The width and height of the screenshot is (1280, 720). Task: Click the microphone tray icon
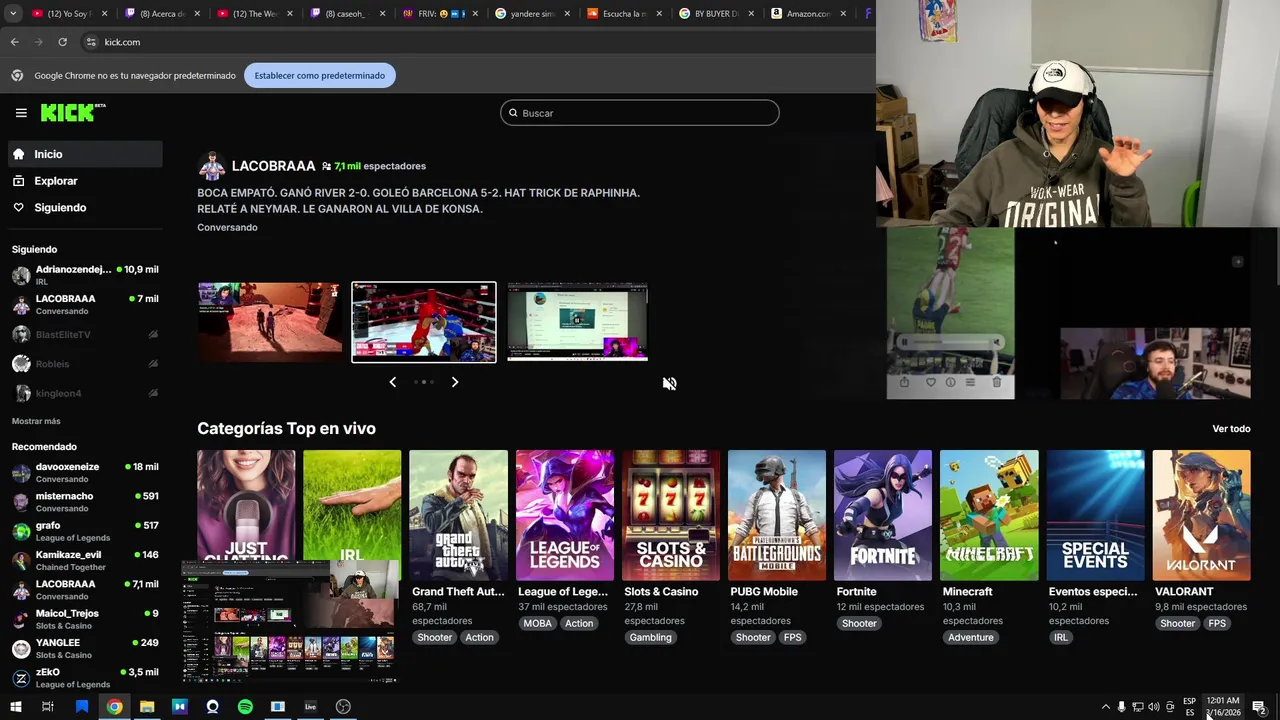click(x=1121, y=707)
